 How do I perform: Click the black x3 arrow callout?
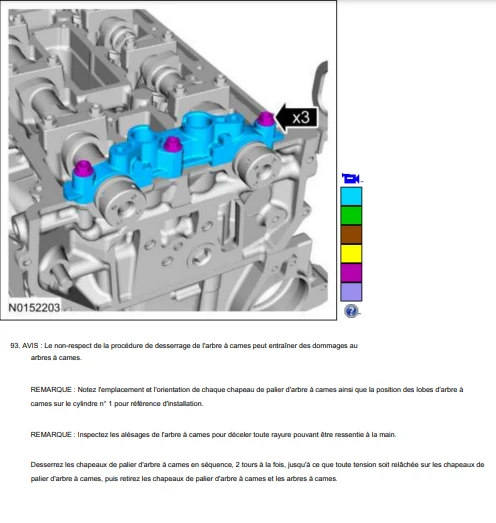click(x=296, y=117)
